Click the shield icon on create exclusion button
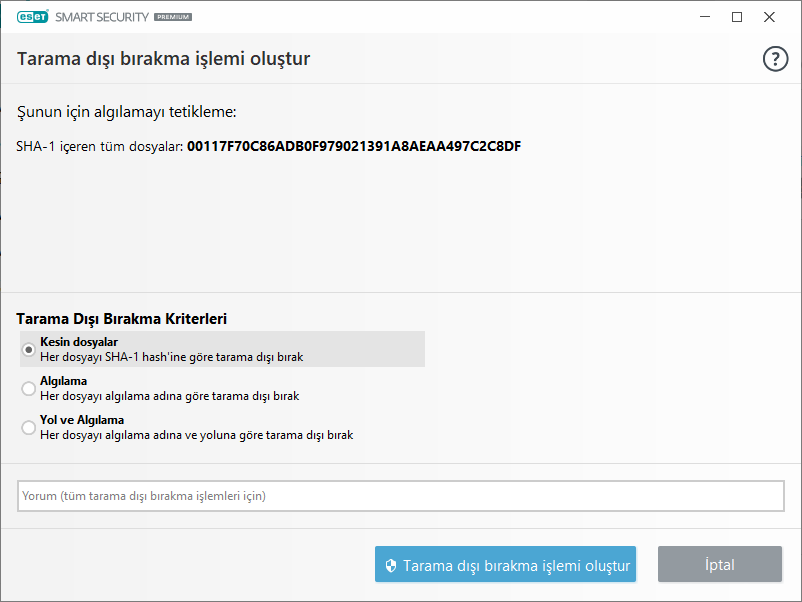 click(392, 565)
